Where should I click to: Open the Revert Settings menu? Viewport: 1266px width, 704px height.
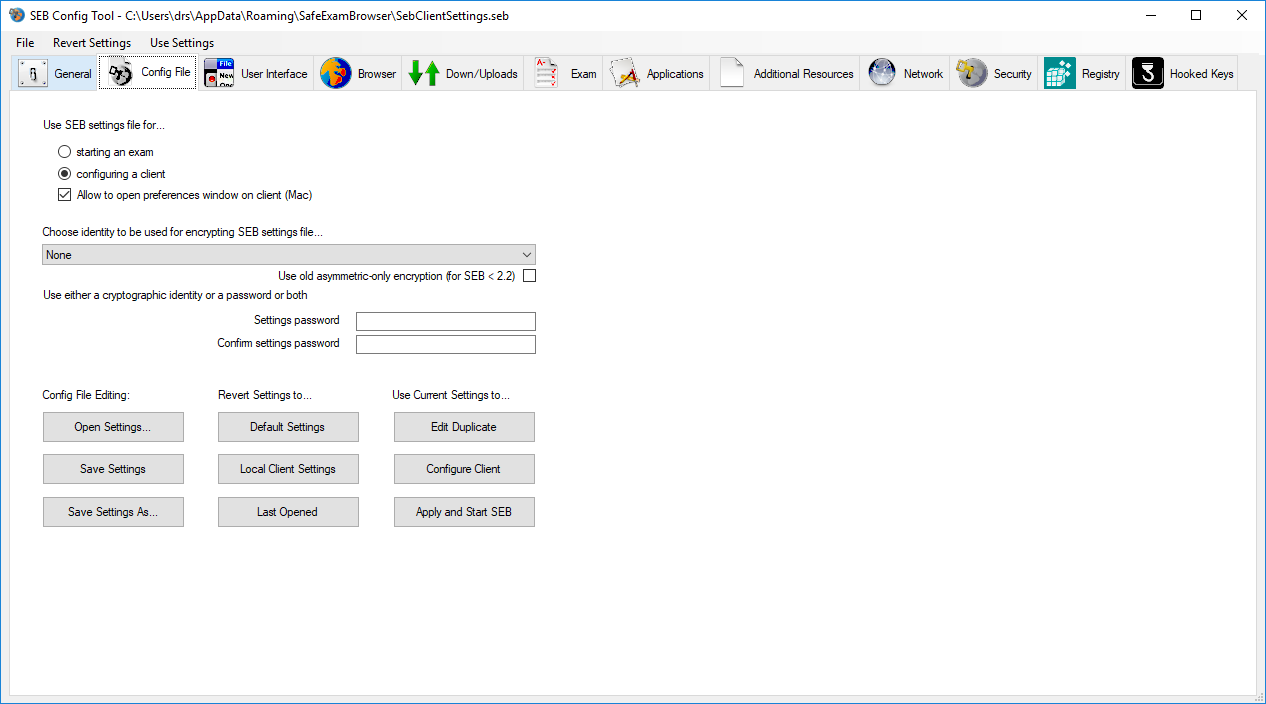(x=92, y=43)
